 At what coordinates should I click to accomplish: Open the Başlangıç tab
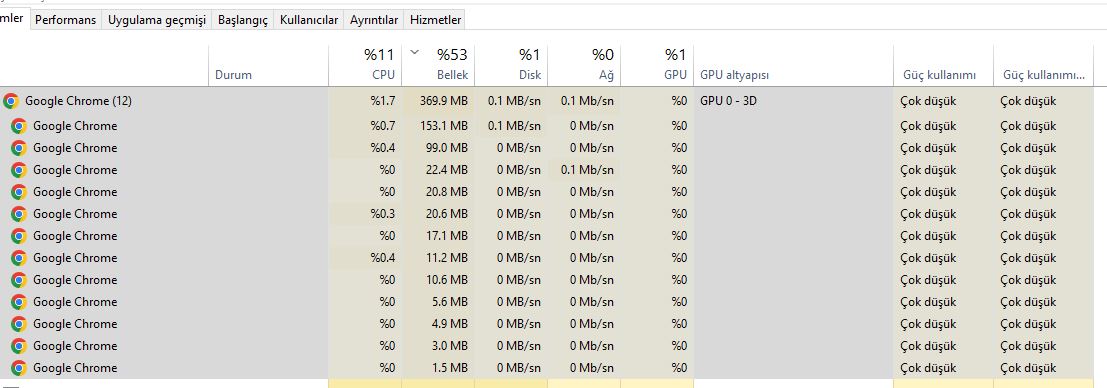click(243, 20)
